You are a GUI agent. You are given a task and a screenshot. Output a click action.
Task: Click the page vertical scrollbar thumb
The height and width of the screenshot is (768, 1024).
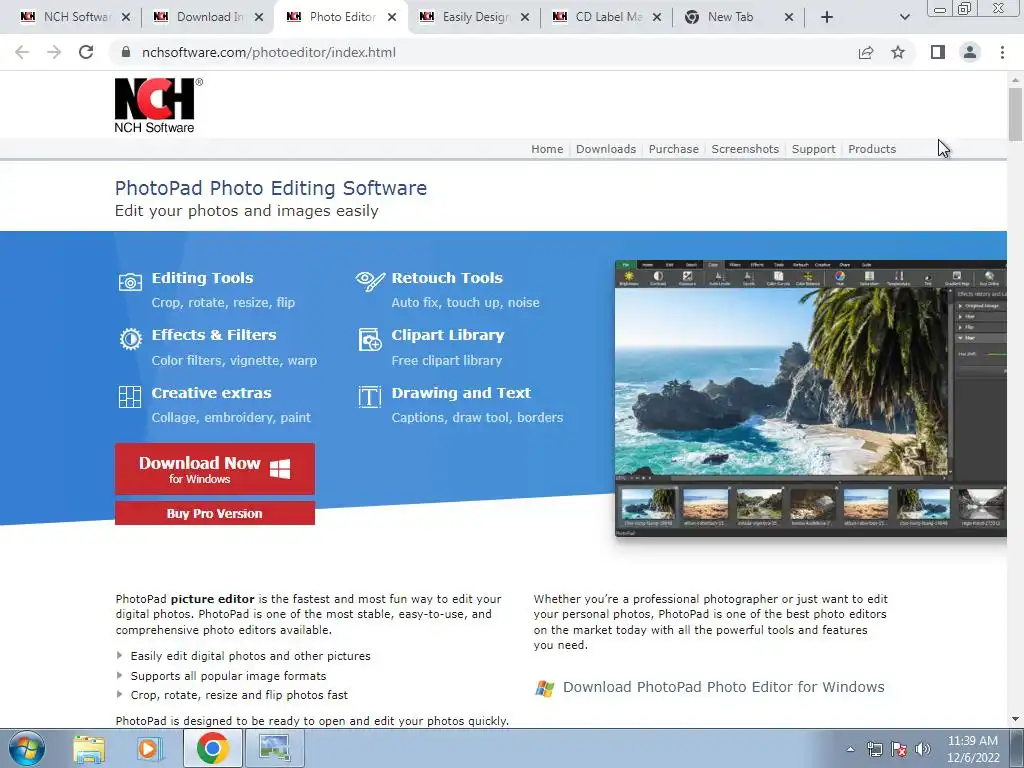coord(1015,114)
